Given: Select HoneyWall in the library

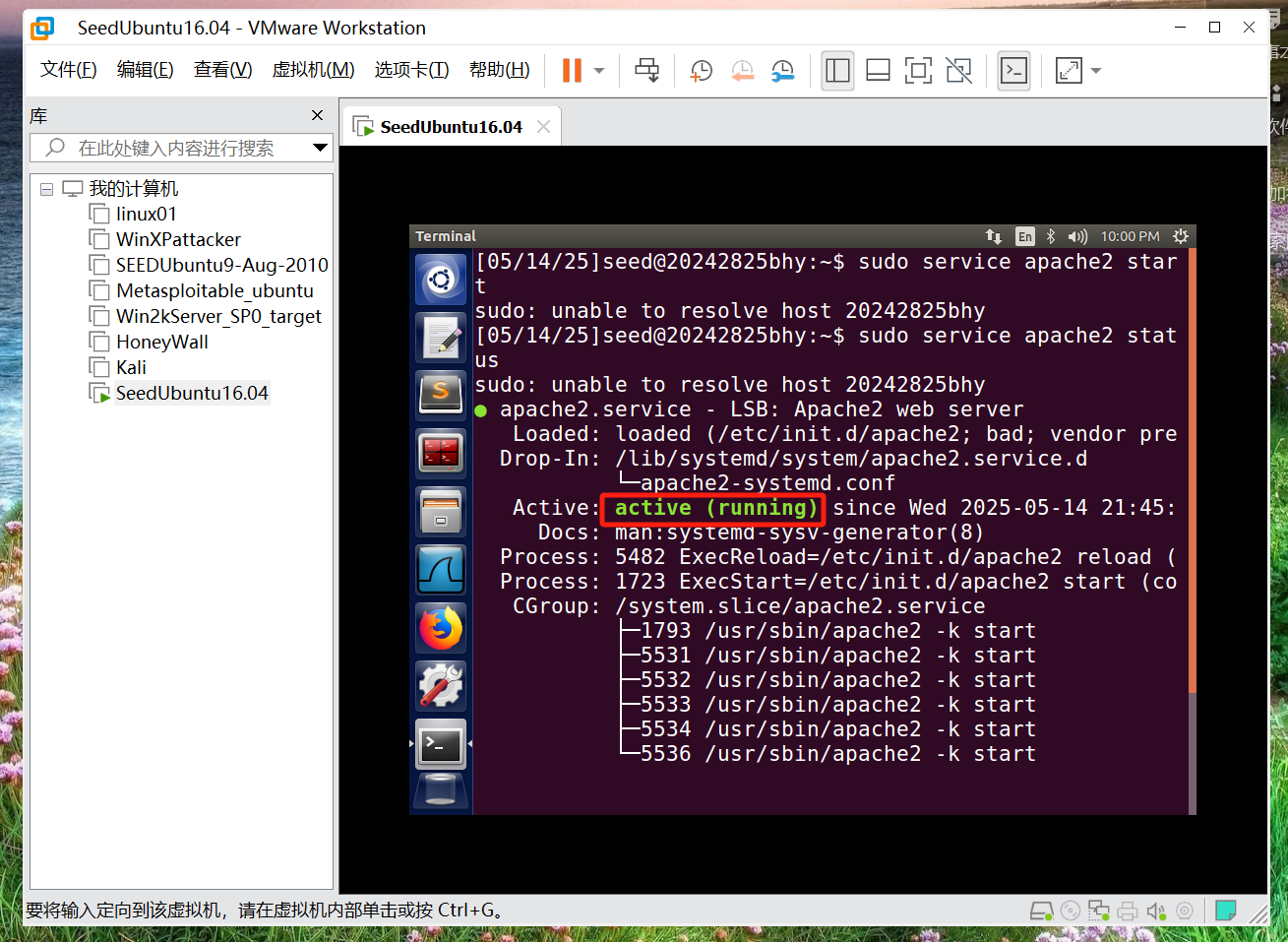Looking at the screenshot, I should pos(162,342).
